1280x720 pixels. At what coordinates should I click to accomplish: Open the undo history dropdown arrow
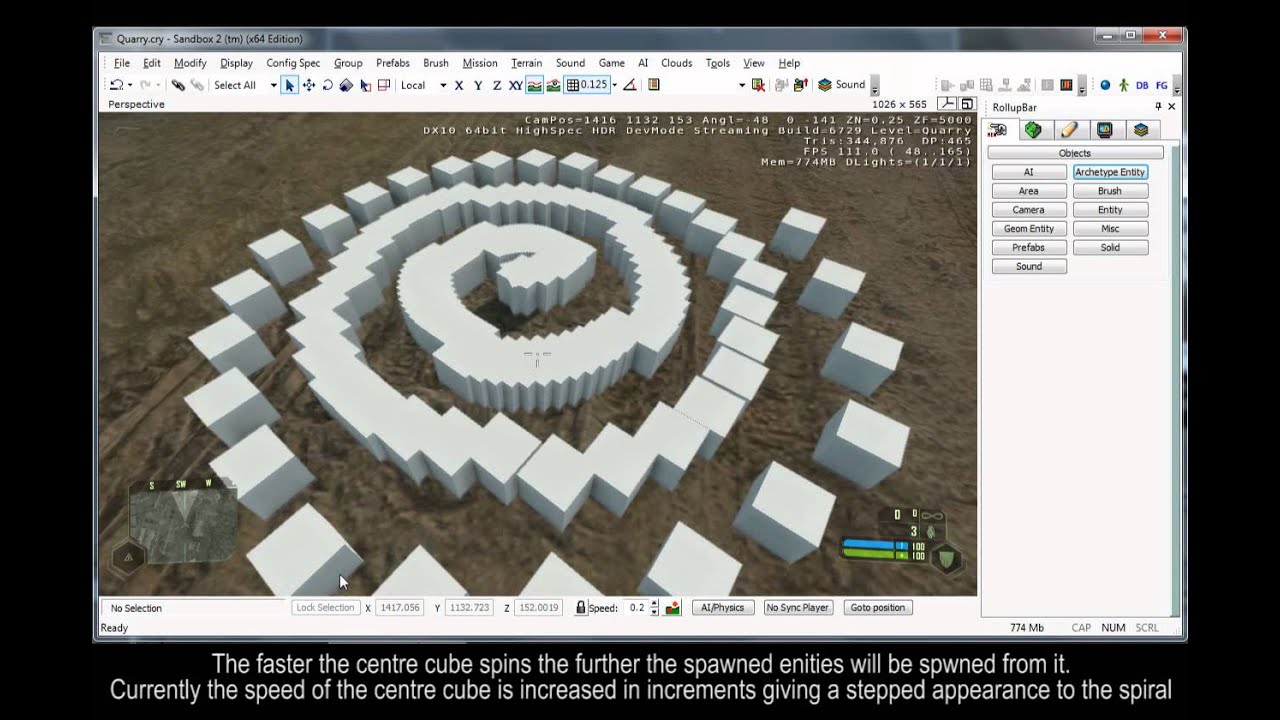click(x=131, y=85)
